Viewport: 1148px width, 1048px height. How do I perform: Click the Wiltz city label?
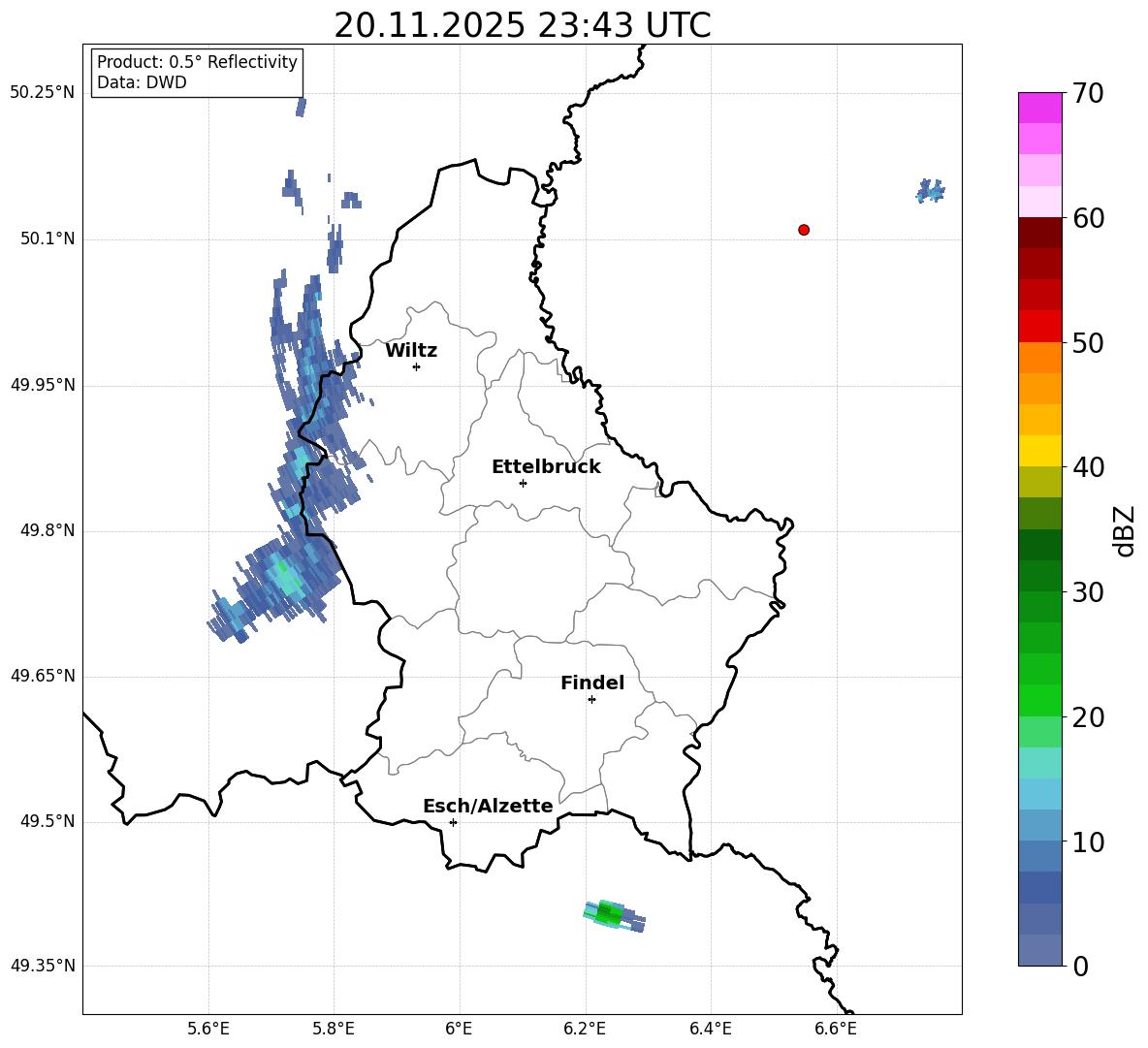[411, 351]
